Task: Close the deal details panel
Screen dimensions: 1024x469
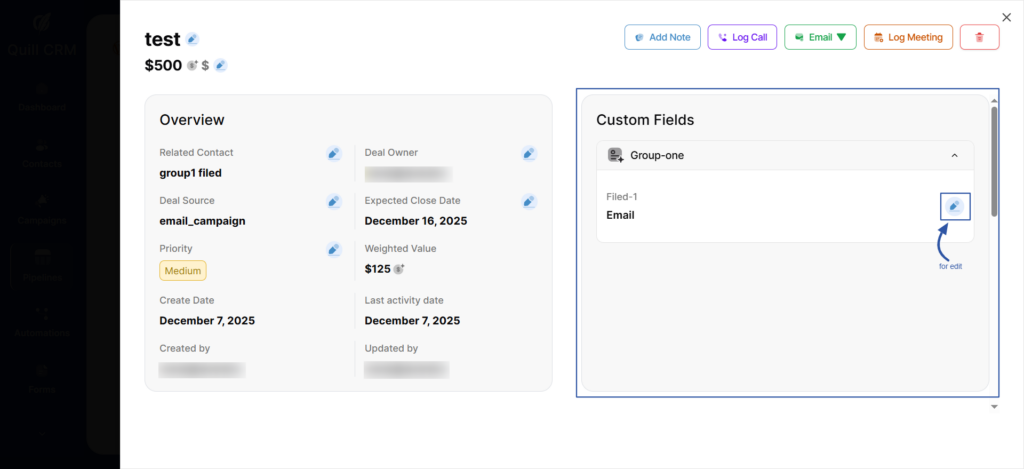Action: [x=1006, y=17]
